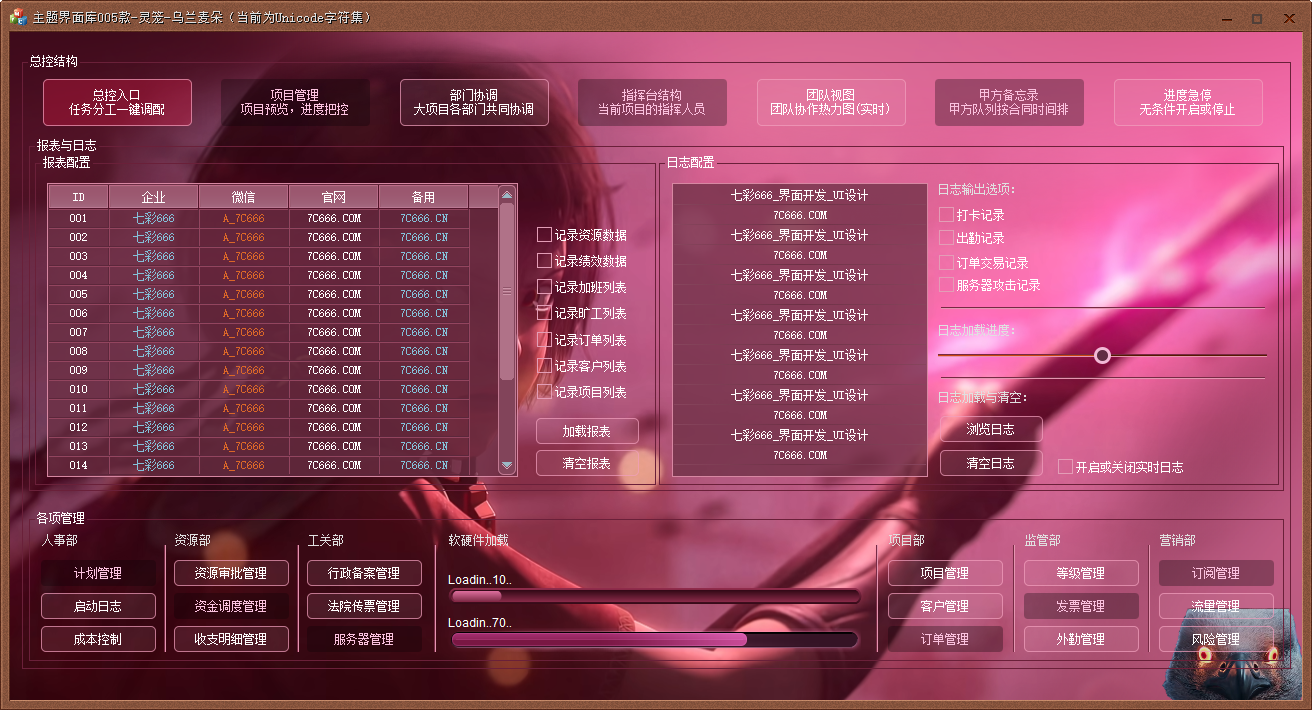The width and height of the screenshot is (1312, 710).
Task: Enable the 记录资源数据 checkbox
Action: 544,235
